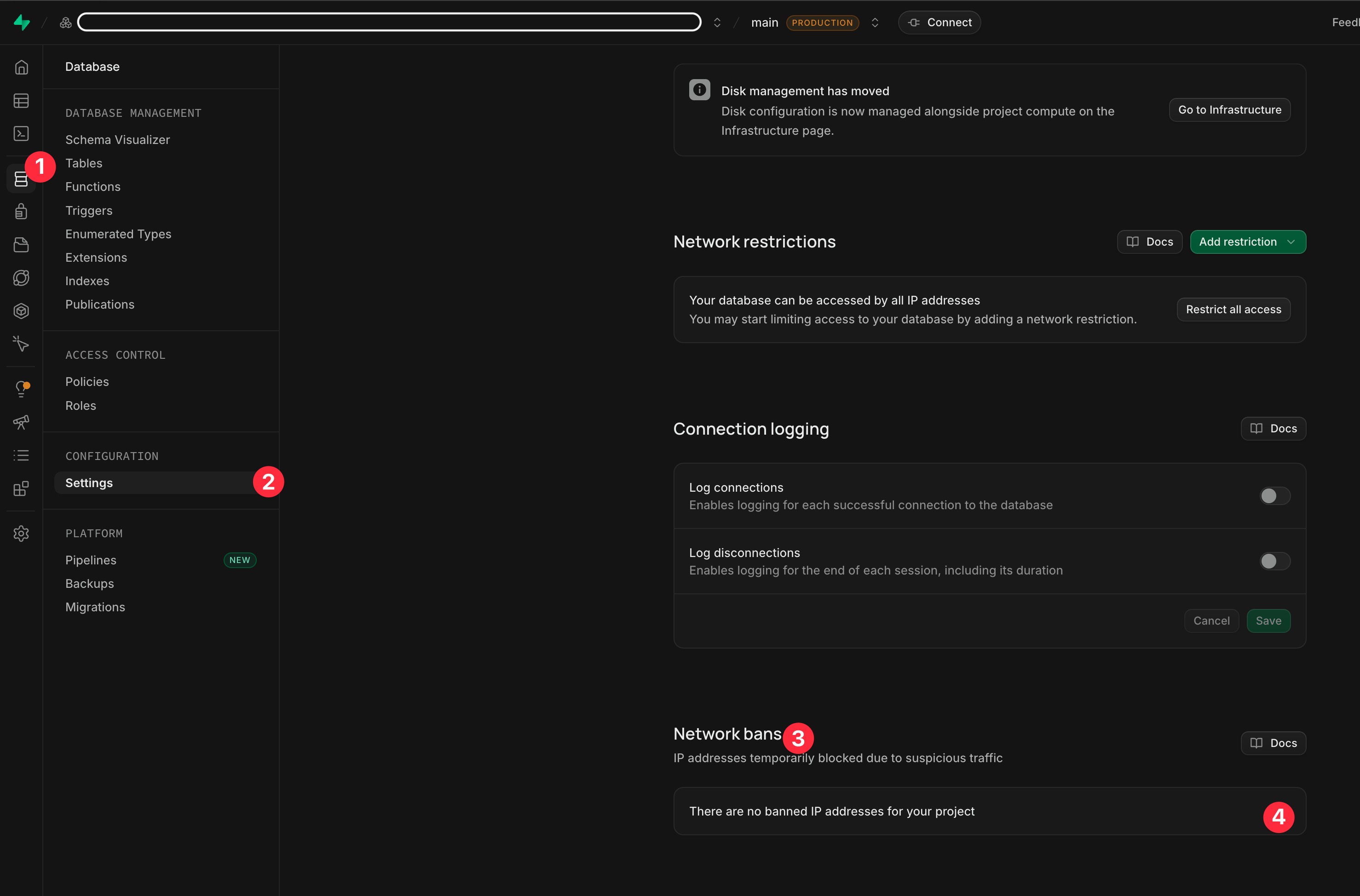Enable the Log disconnections switch
This screenshot has width=1360, height=896.
point(1275,561)
